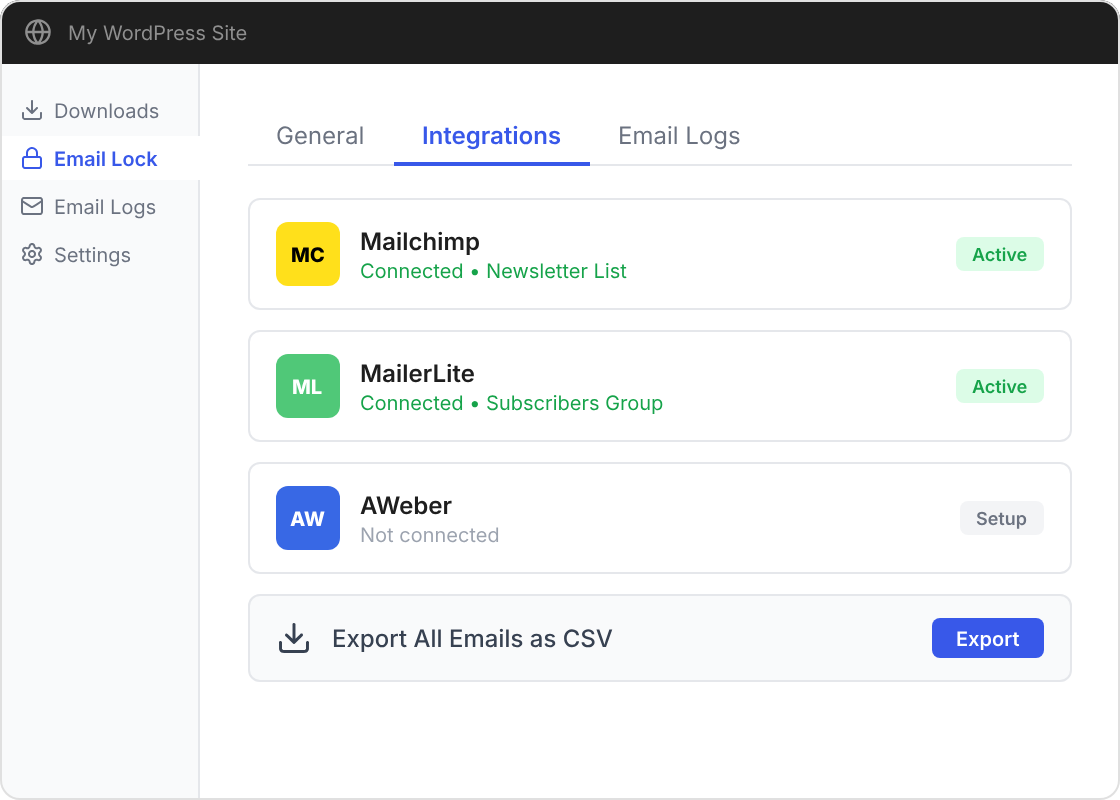
Task: Click the AWeber AW icon
Action: point(307,518)
